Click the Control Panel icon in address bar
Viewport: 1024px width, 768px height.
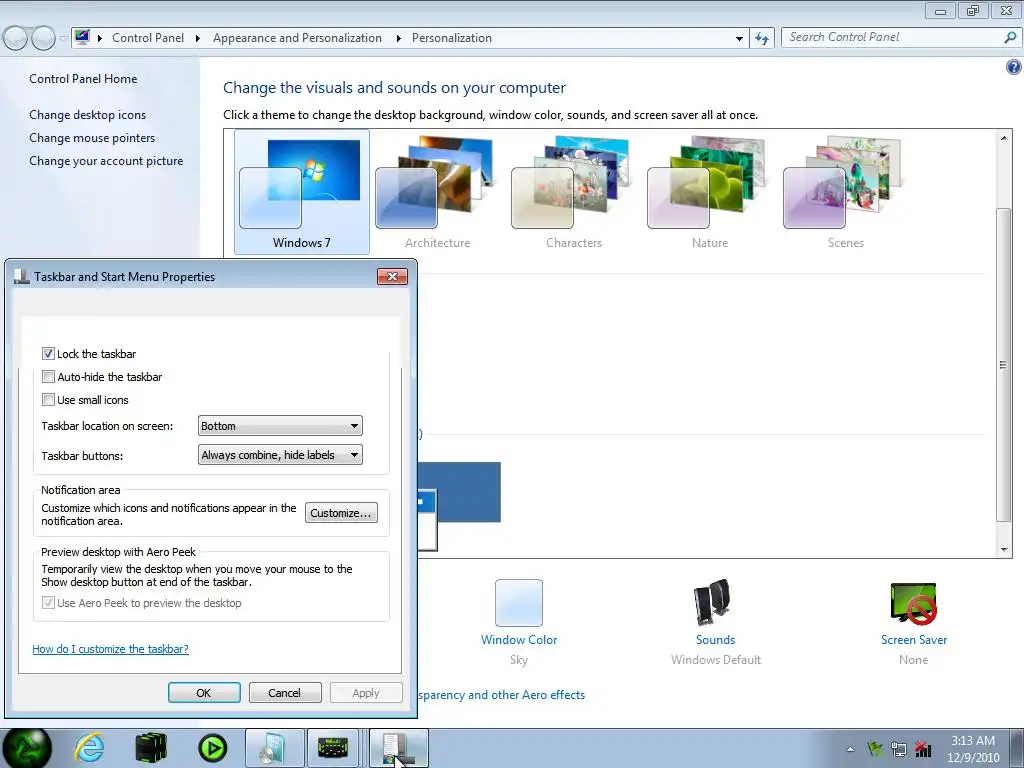coord(82,37)
